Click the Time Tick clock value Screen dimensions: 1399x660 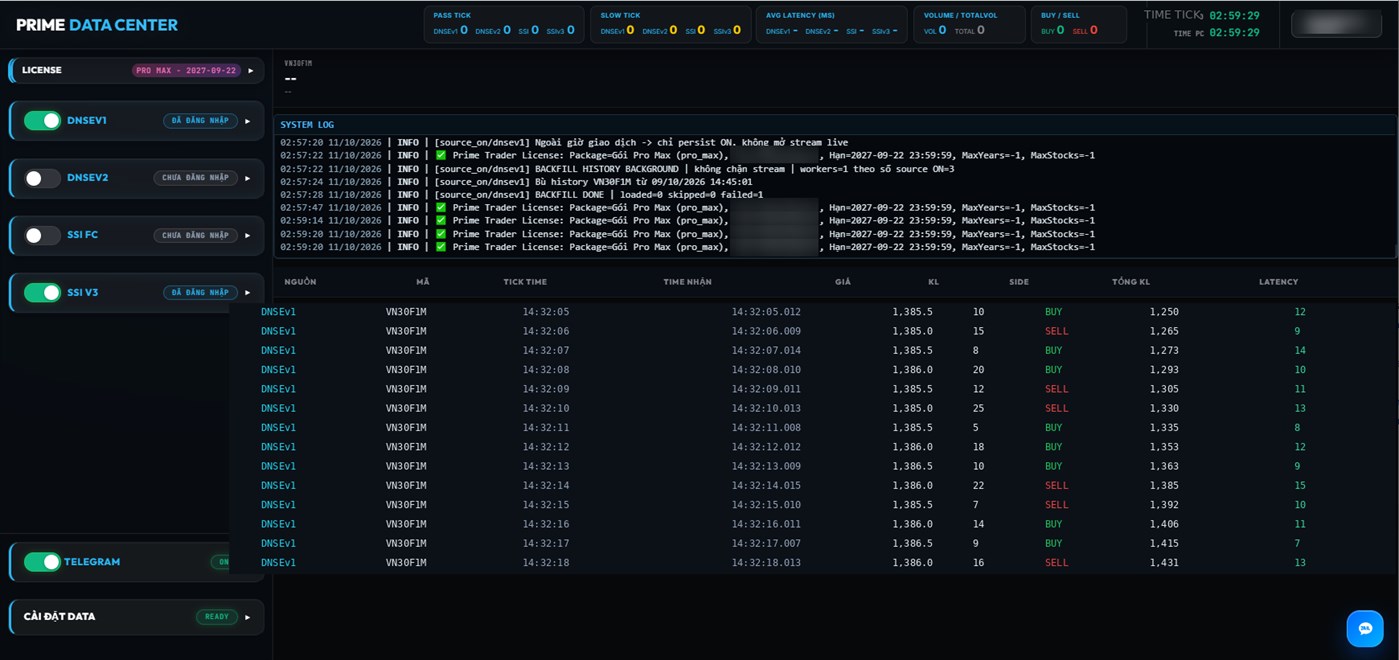coord(1234,16)
